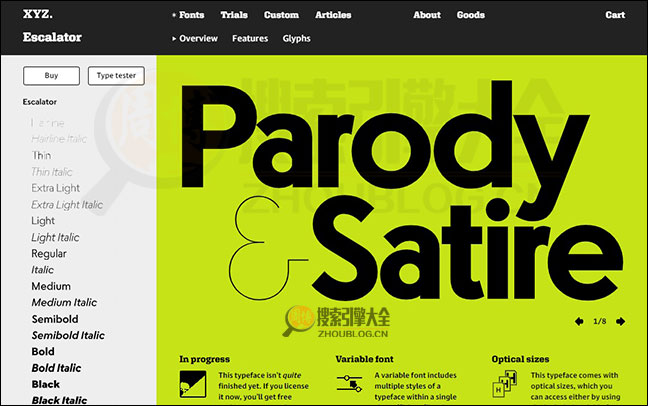Click the Variable font heading

click(364, 359)
